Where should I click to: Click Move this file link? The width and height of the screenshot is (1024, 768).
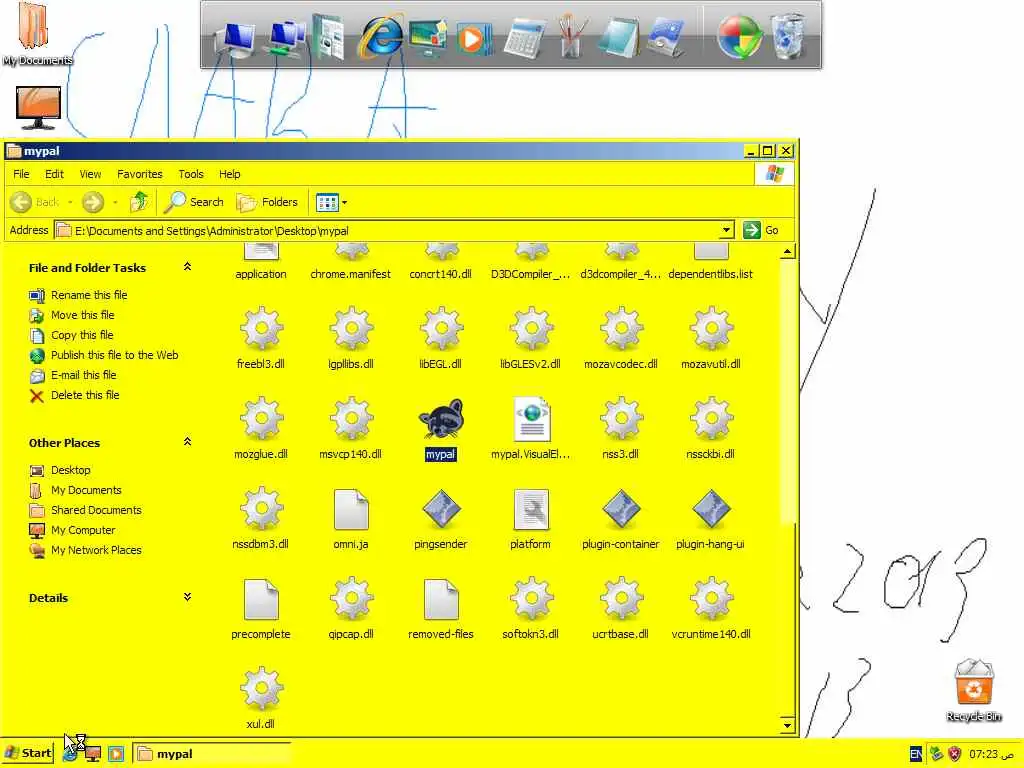pyautogui.click(x=82, y=315)
